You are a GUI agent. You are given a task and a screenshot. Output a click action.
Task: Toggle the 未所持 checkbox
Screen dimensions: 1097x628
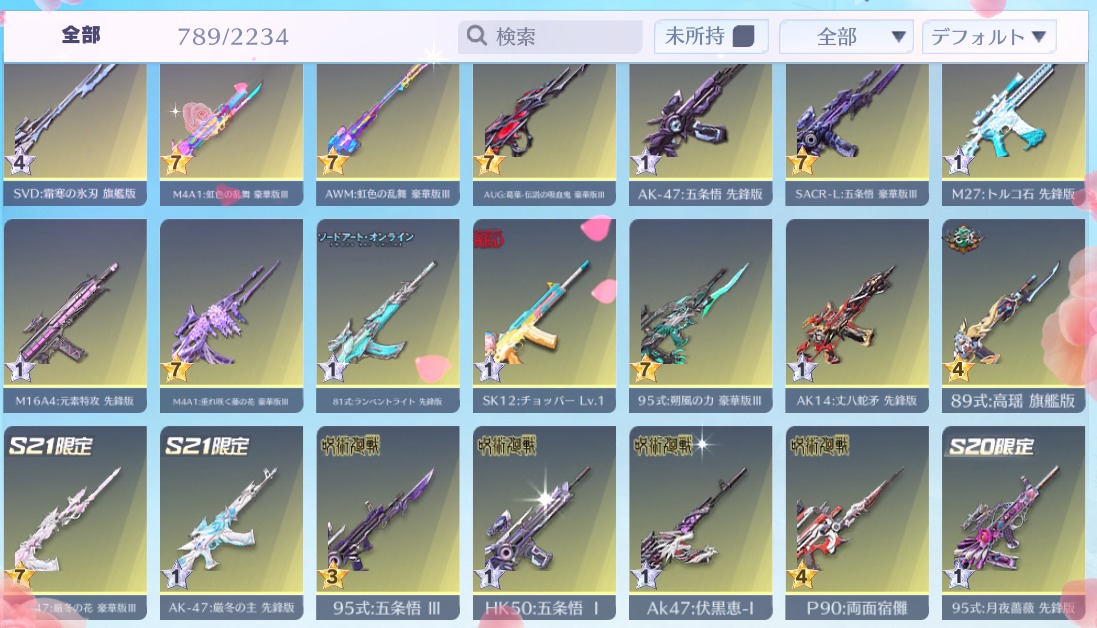743,36
